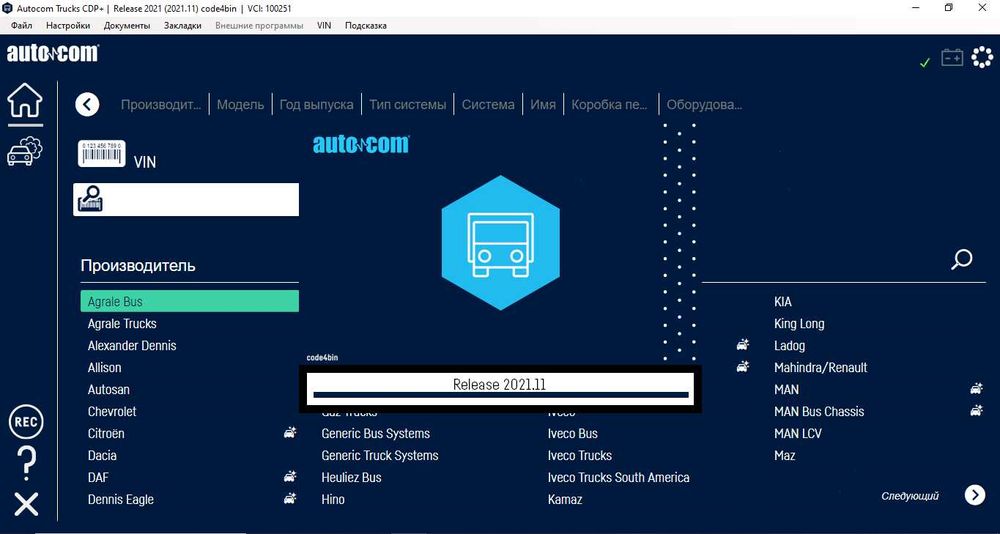Image resolution: width=1000 pixels, height=534 pixels.
Task: Click the car icon beside Dennis Eagle
Action: coord(290,499)
